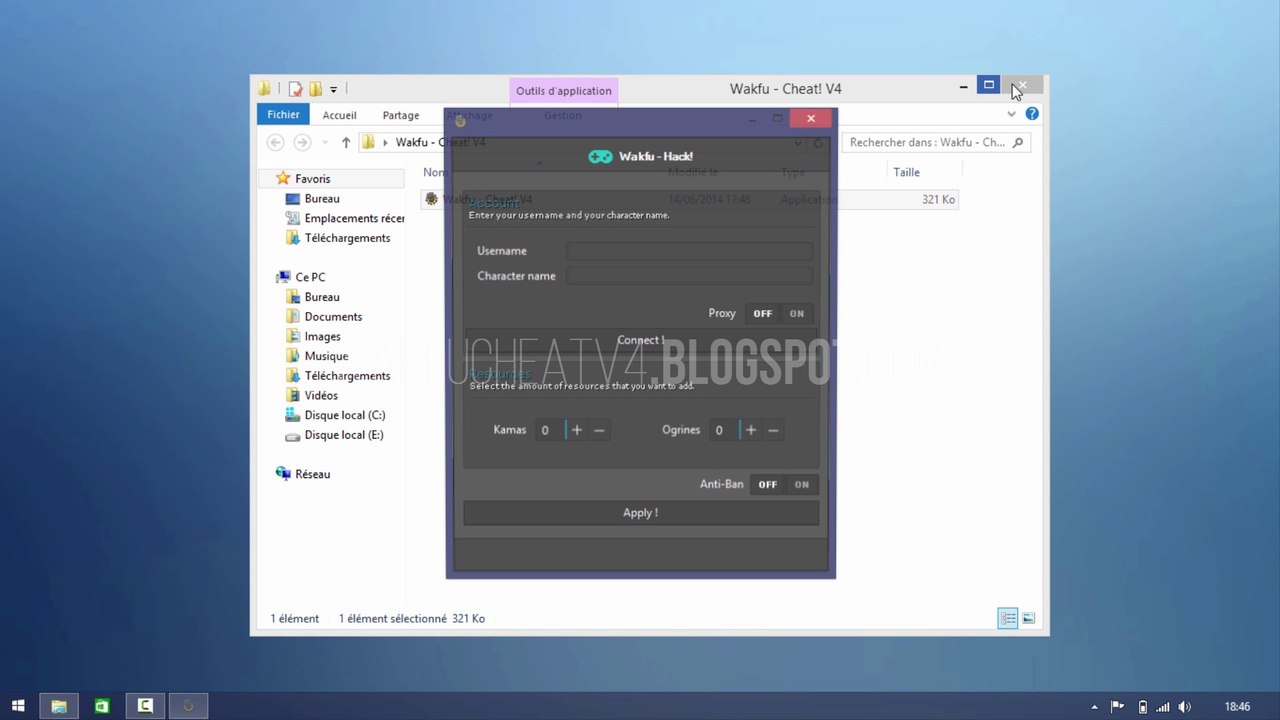The width and height of the screenshot is (1280, 720).
Task: Open the Accueil ribbon tab
Action: pyautogui.click(x=339, y=115)
